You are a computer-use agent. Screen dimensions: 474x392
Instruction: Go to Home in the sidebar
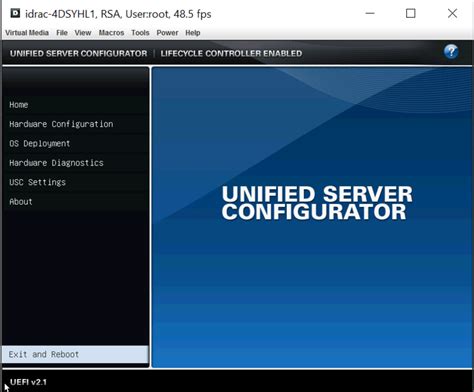pos(75,105)
